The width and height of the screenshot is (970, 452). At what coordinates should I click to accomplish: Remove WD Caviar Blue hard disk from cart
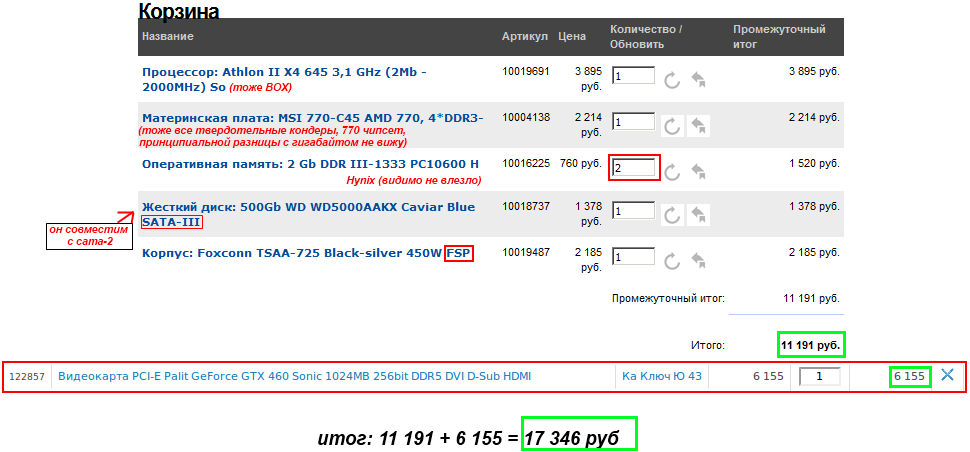(x=699, y=215)
